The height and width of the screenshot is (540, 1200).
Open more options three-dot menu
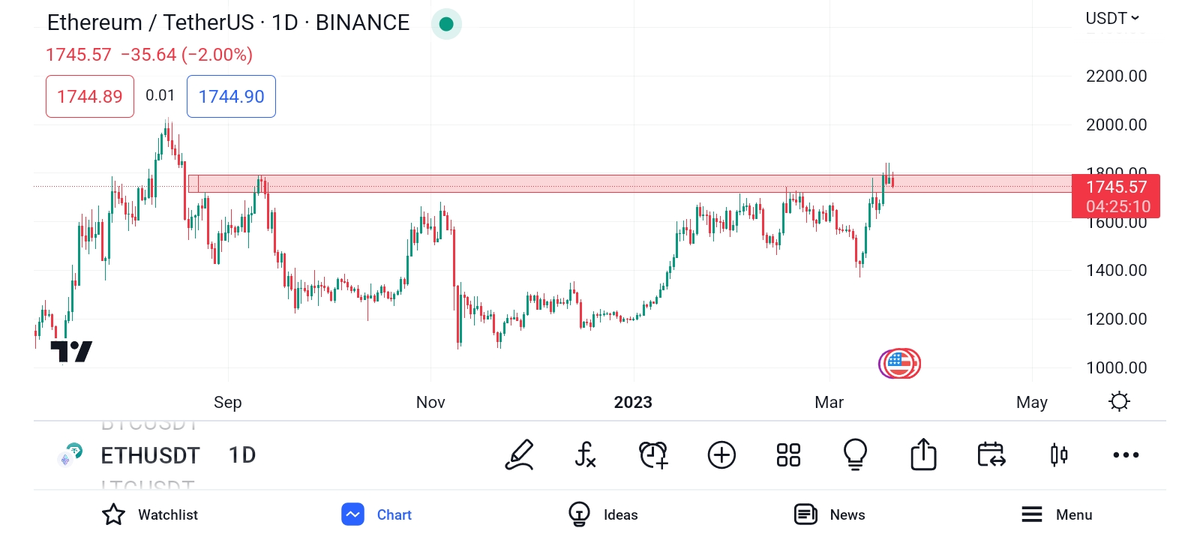(x=1125, y=455)
